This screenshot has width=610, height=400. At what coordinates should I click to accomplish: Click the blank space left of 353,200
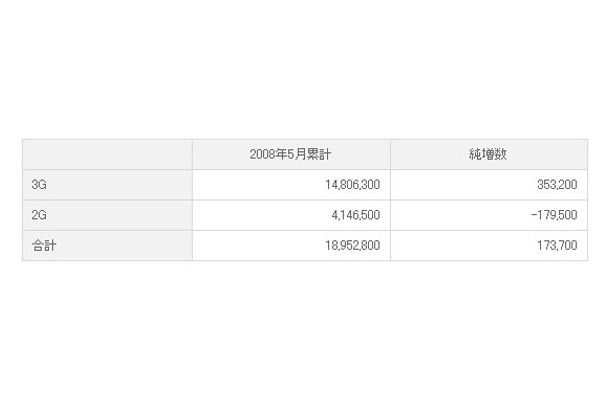pos(464,184)
